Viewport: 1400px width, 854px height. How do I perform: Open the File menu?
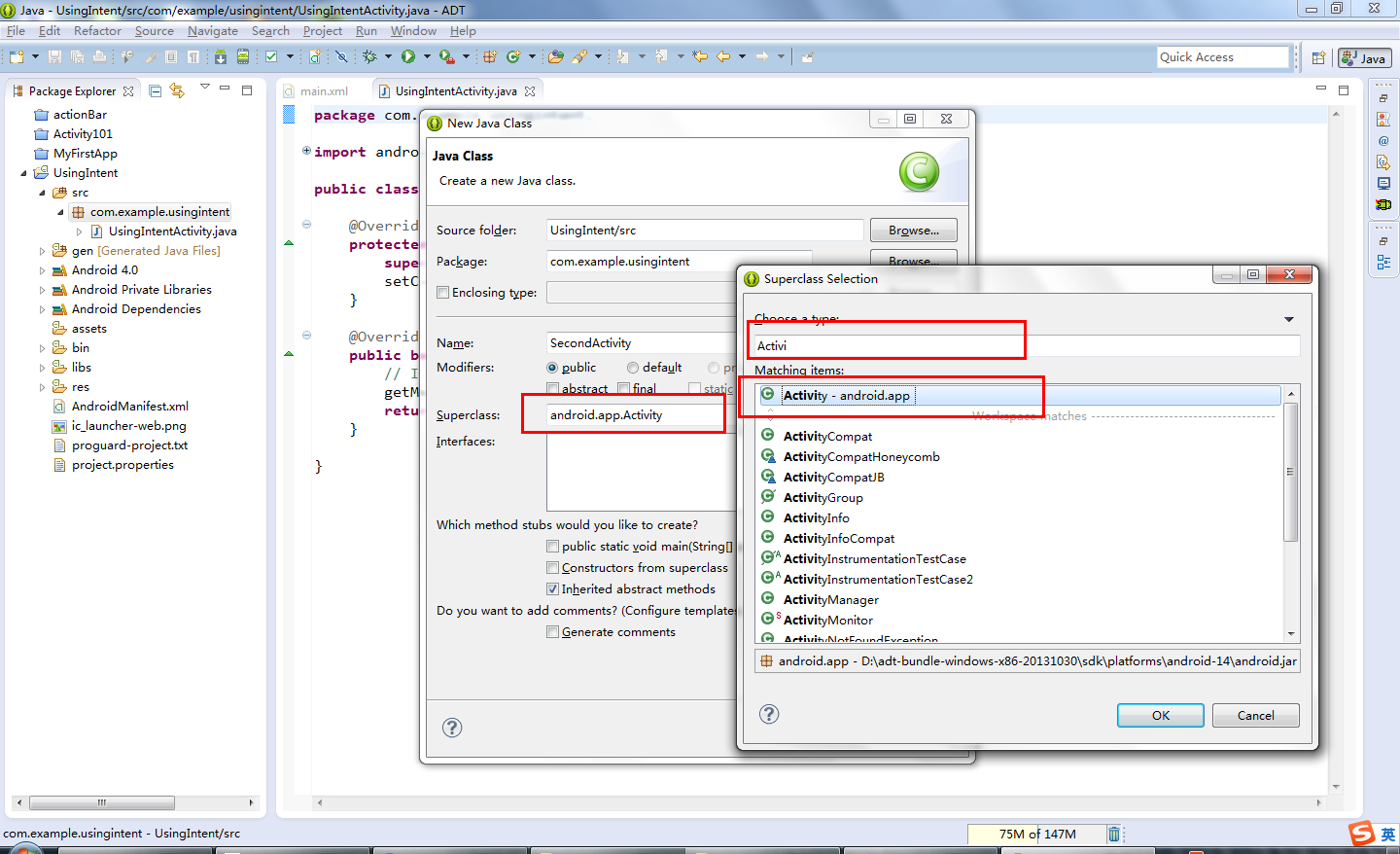click(x=16, y=31)
